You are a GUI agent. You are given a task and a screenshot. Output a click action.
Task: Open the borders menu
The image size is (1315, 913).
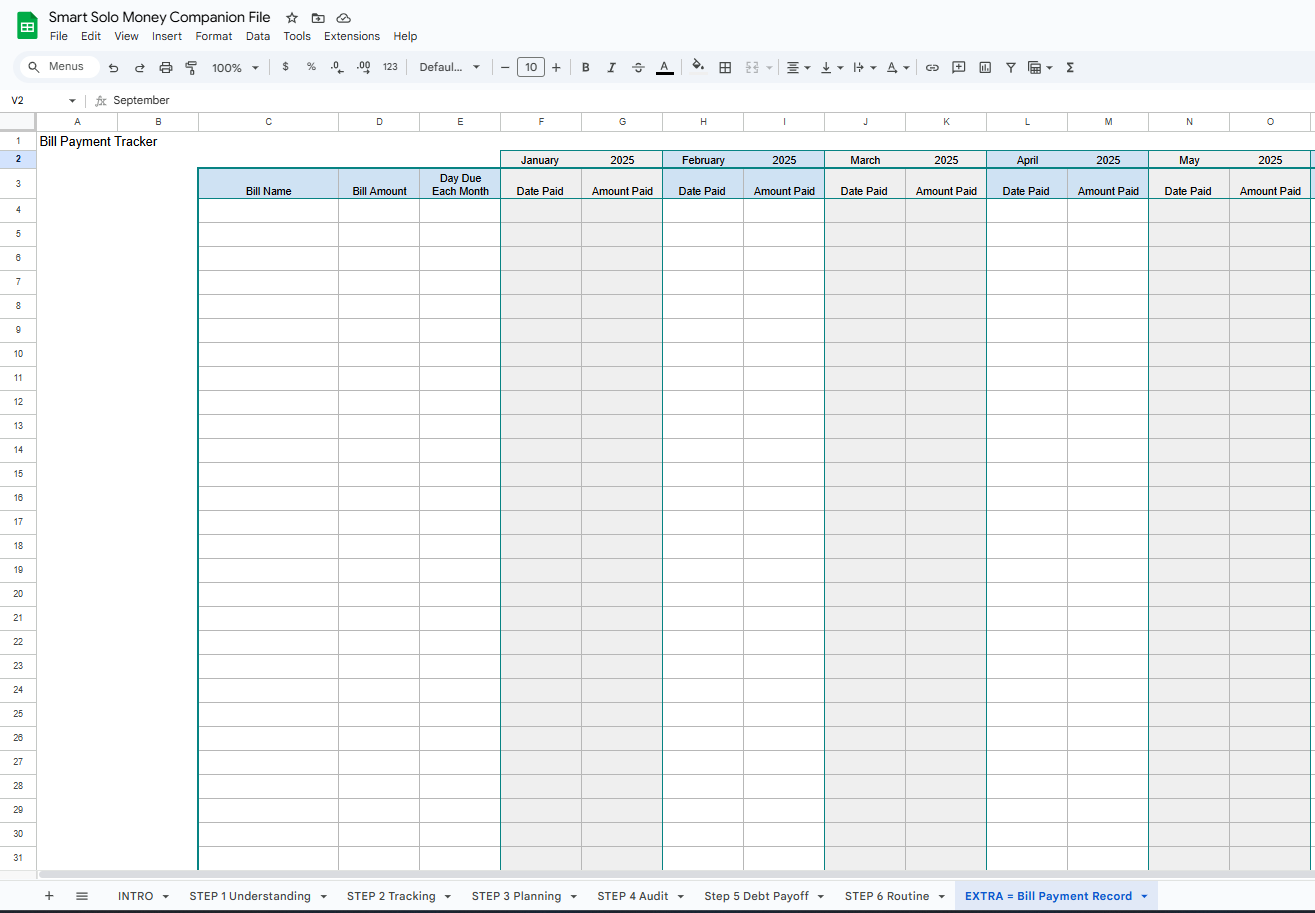tap(725, 67)
